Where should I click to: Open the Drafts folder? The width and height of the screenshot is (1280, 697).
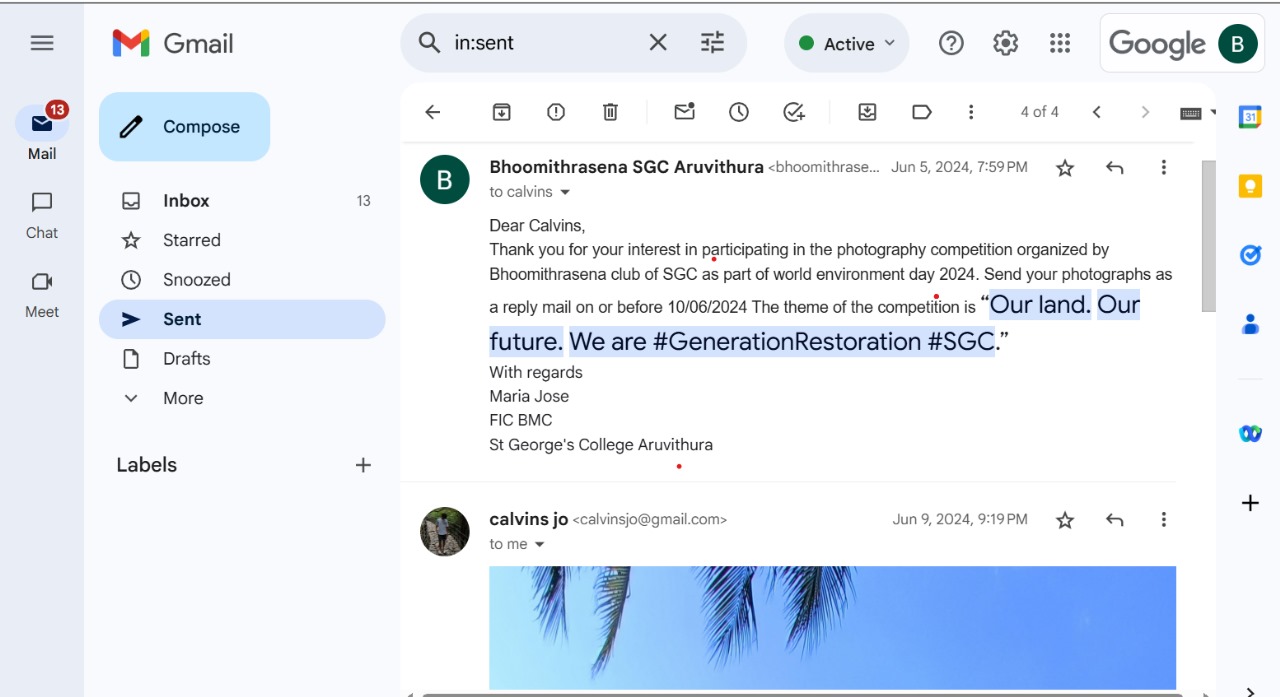186,358
